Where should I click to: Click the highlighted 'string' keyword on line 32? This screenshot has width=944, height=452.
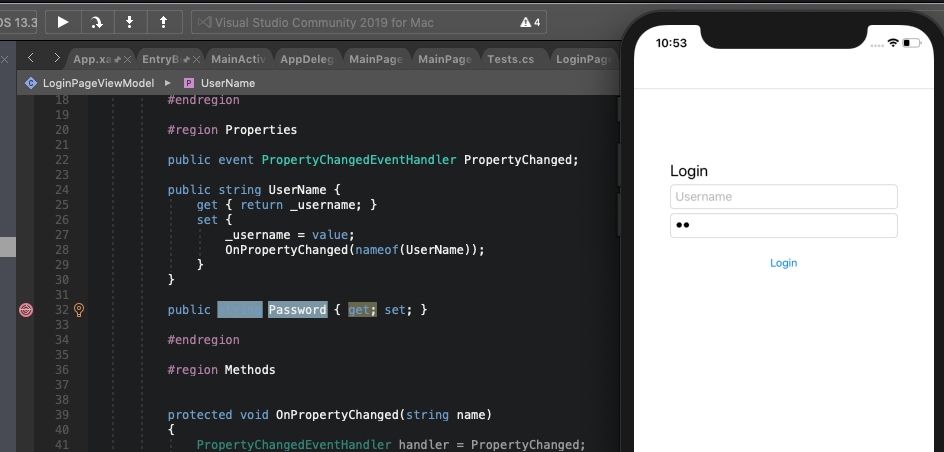click(x=240, y=309)
